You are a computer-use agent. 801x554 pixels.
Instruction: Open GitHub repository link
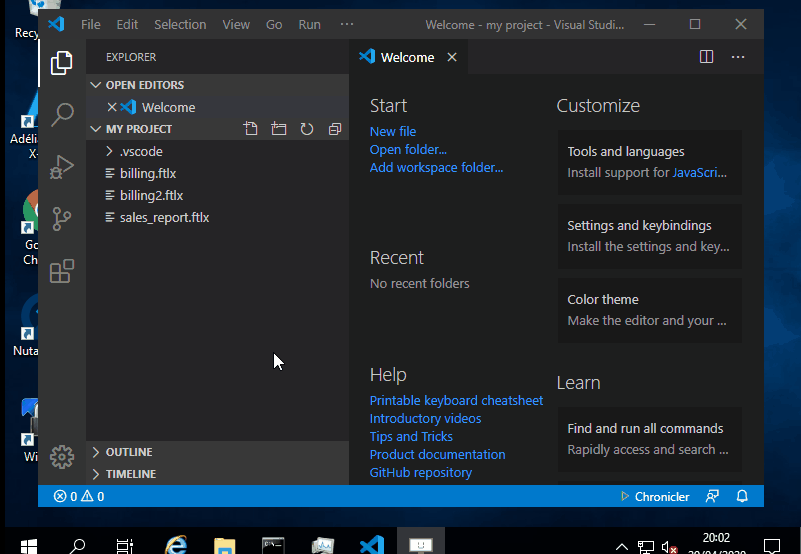[x=421, y=472]
